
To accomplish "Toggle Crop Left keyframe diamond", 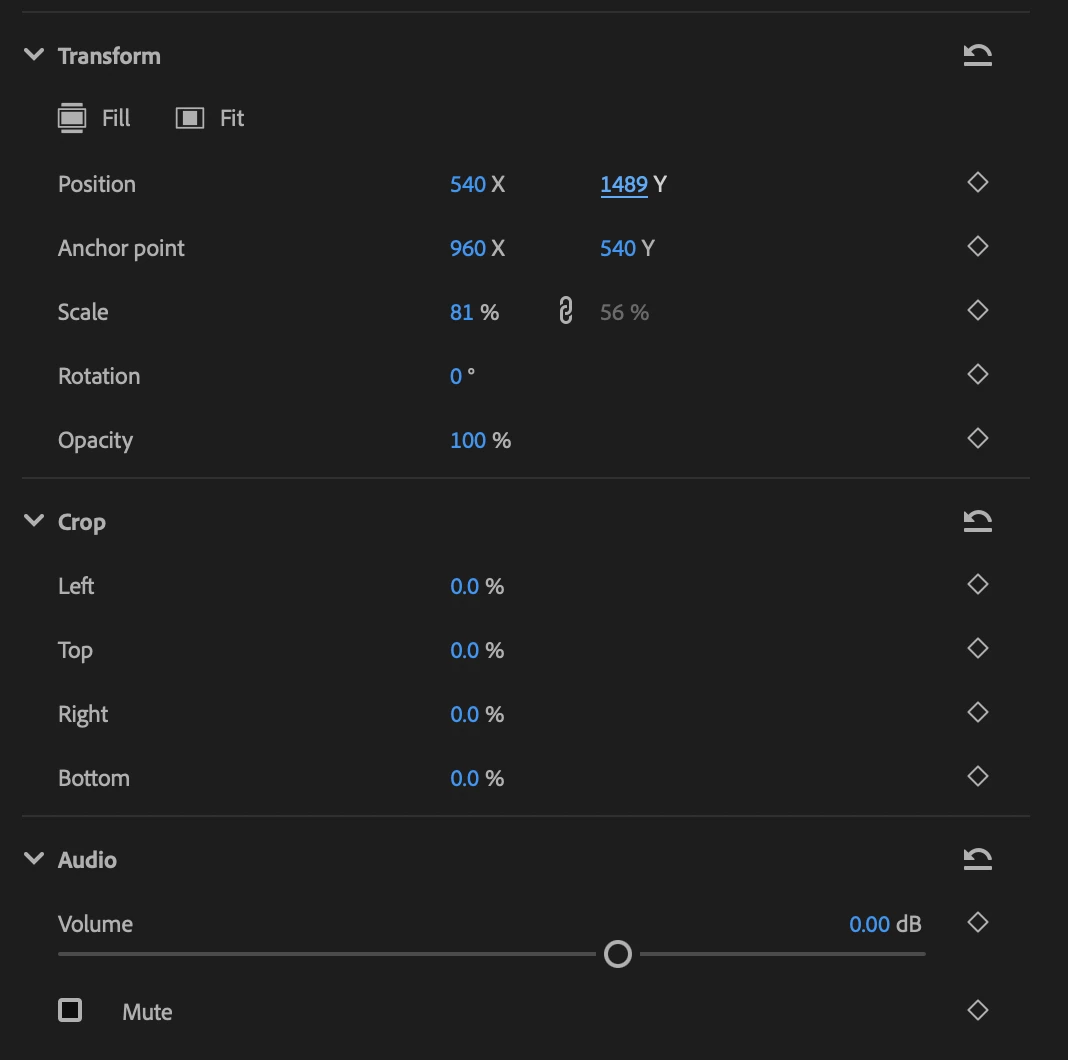I will (977, 584).
